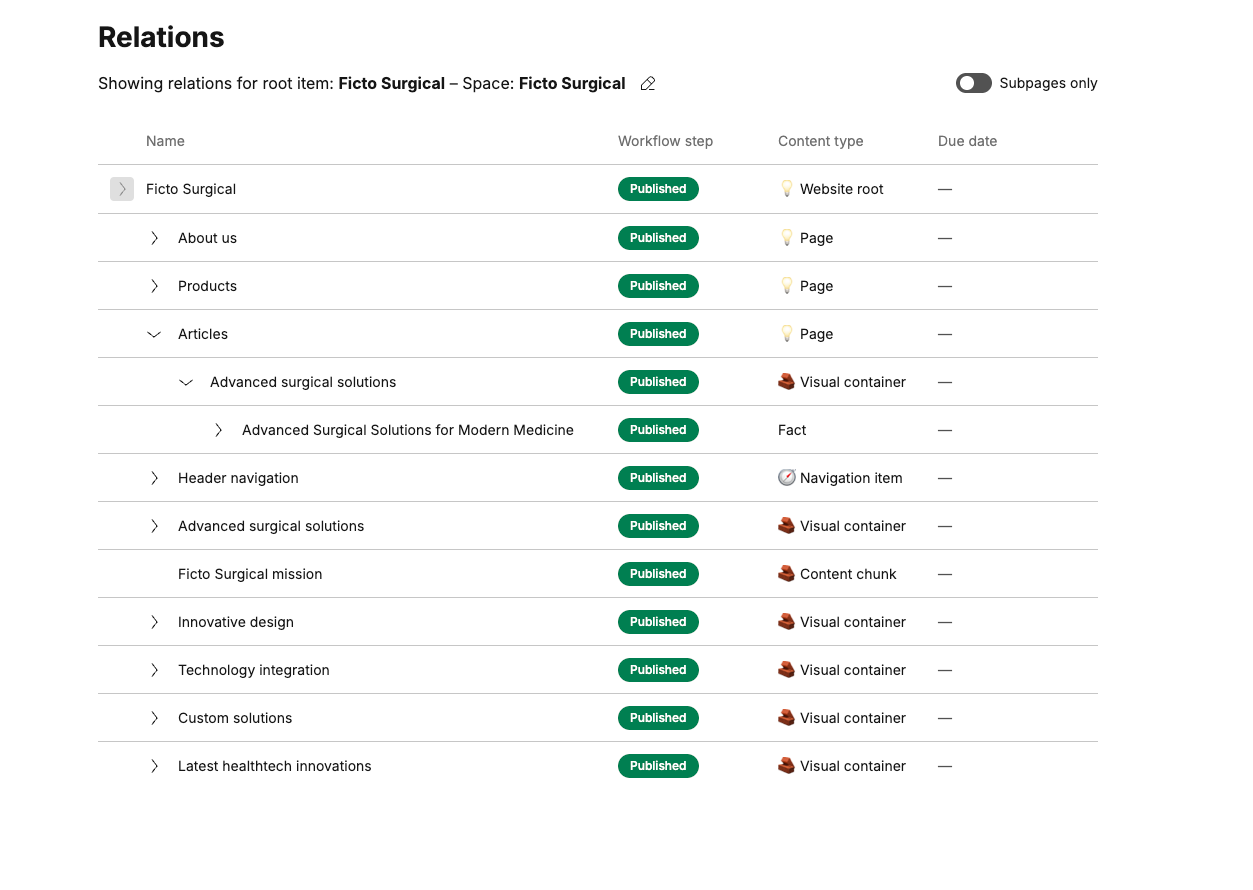Toggle the Subpages only switch
The height and width of the screenshot is (890, 1253).
[x=973, y=83]
